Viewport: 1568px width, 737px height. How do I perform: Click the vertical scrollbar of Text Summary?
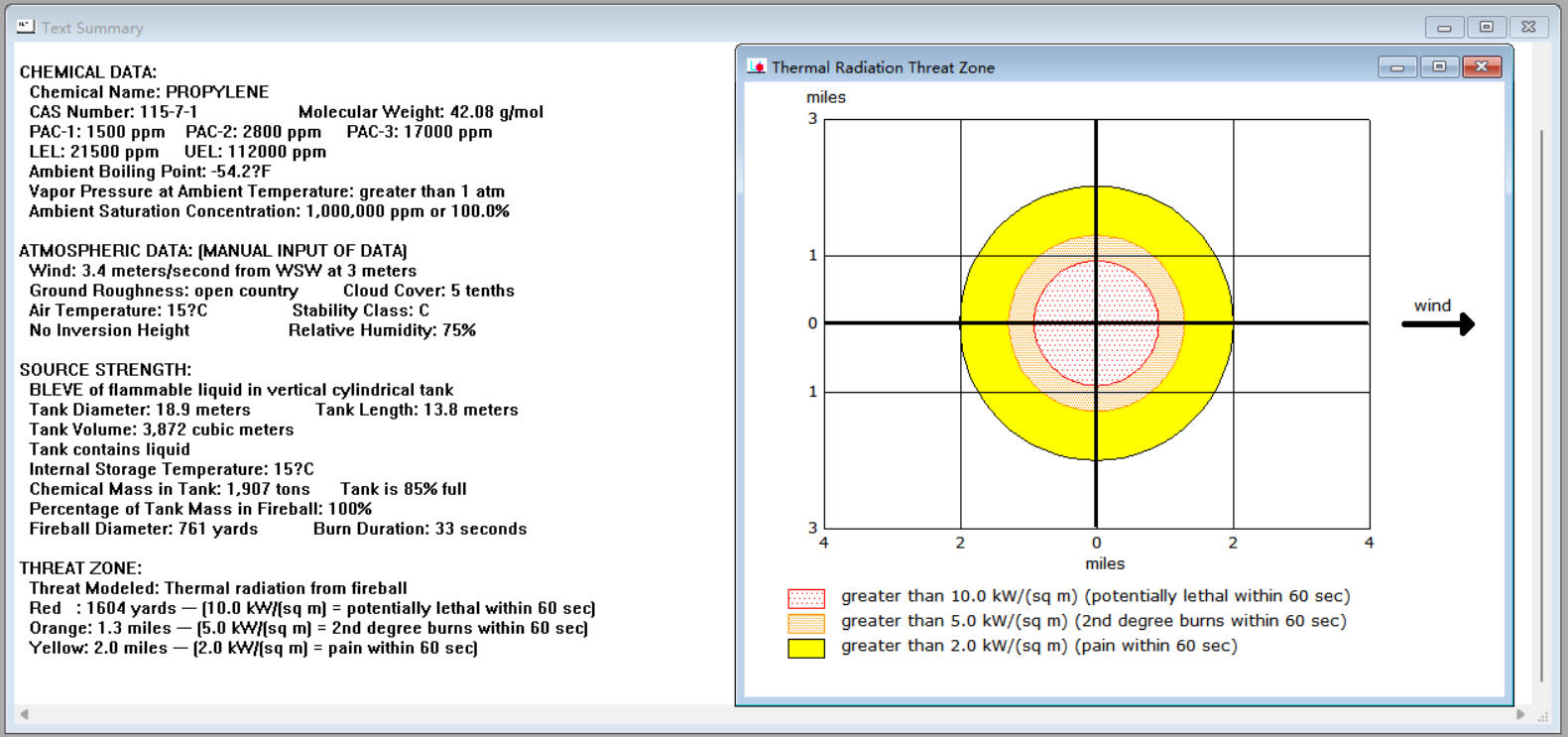(1541, 407)
